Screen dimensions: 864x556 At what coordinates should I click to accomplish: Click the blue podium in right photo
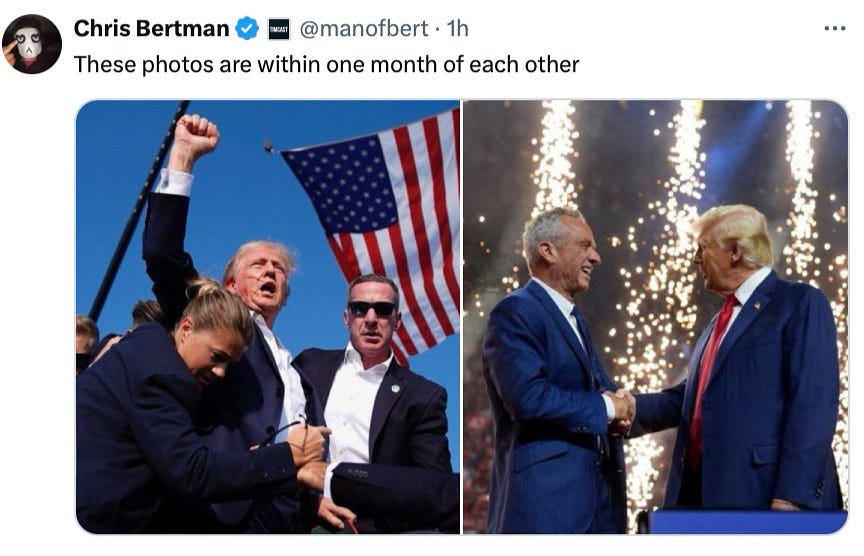[x=748, y=522]
